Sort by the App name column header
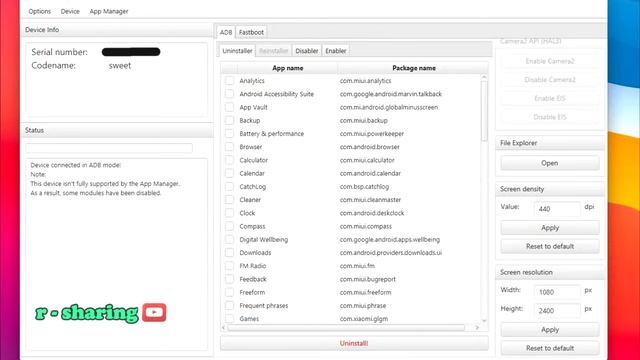The width and height of the screenshot is (640, 360). coord(288,68)
